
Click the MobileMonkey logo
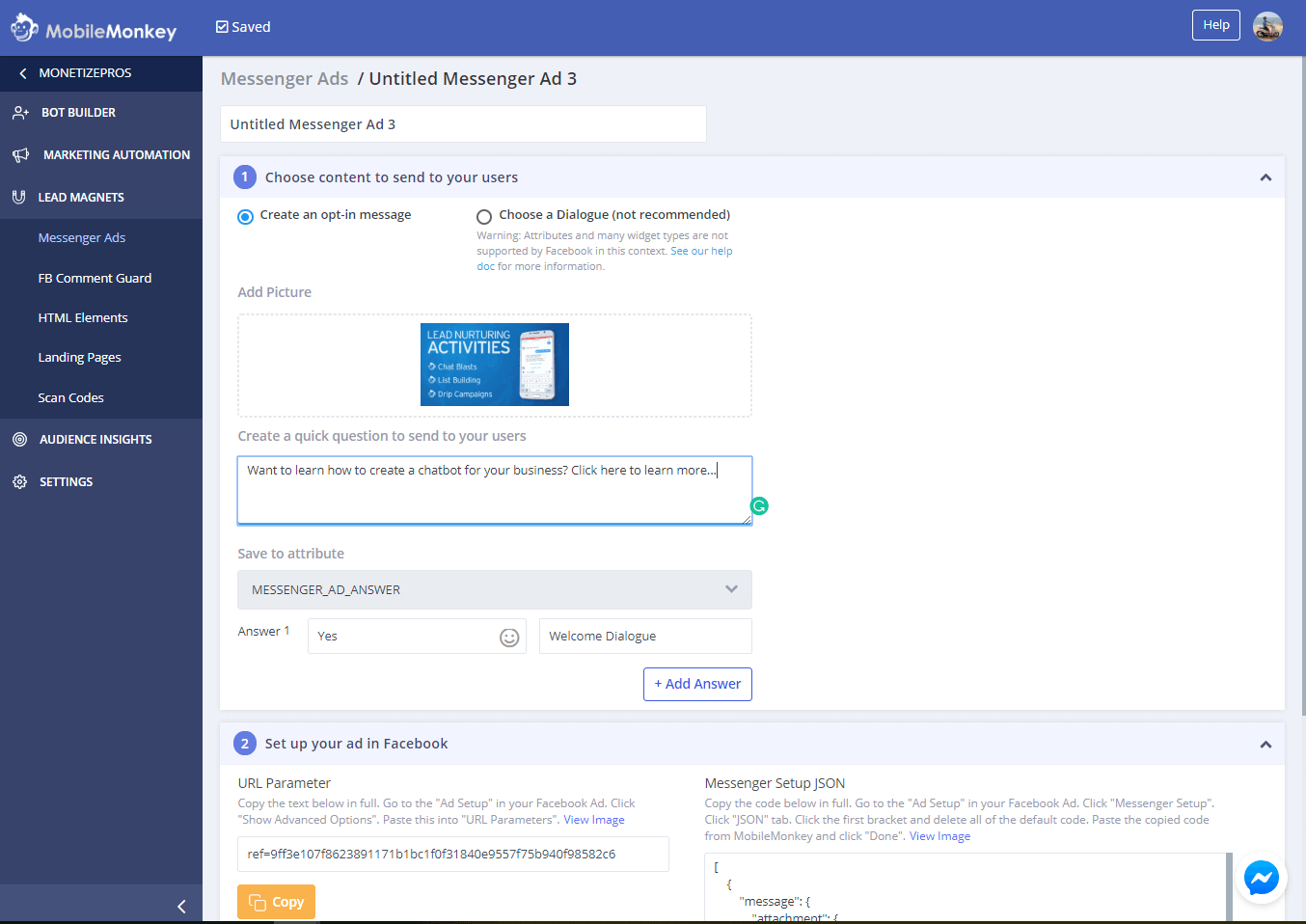[x=94, y=28]
